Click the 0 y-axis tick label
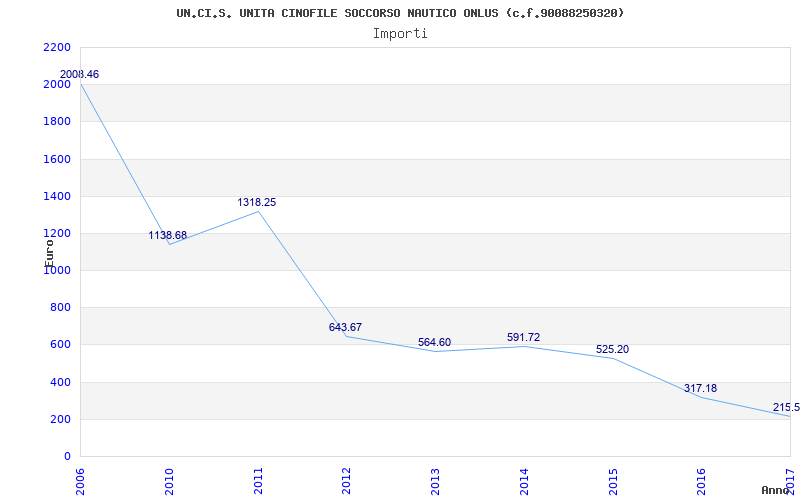The width and height of the screenshot is (800, 500). (67, 457)
